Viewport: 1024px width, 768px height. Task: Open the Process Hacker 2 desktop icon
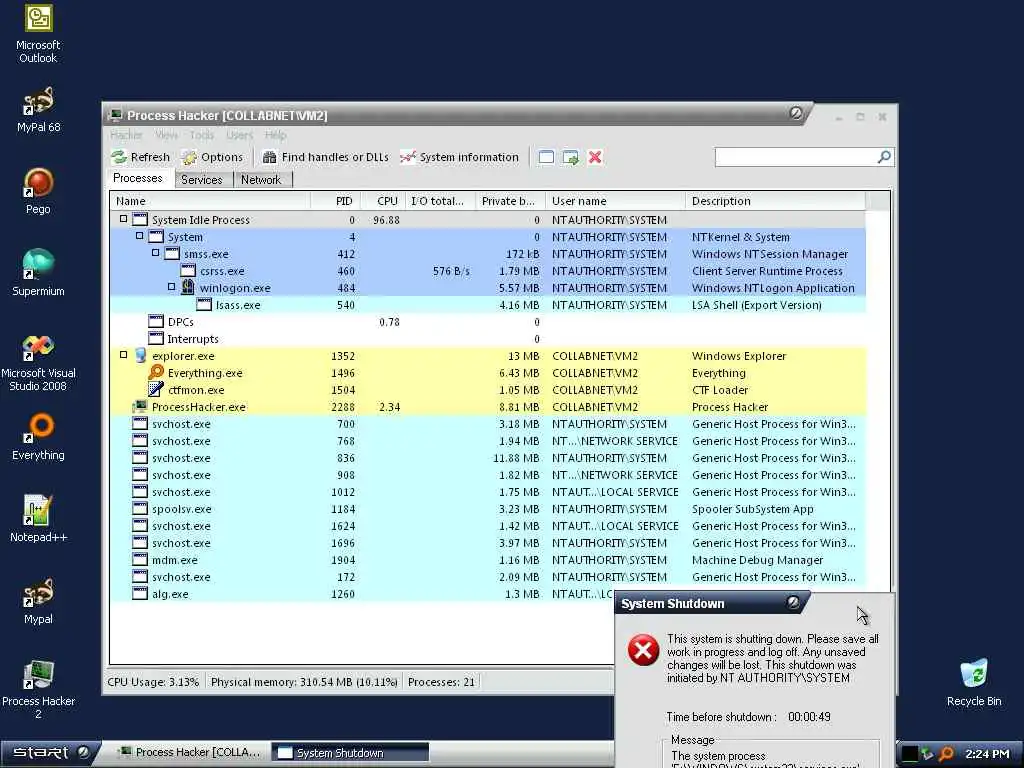[38, 690]
